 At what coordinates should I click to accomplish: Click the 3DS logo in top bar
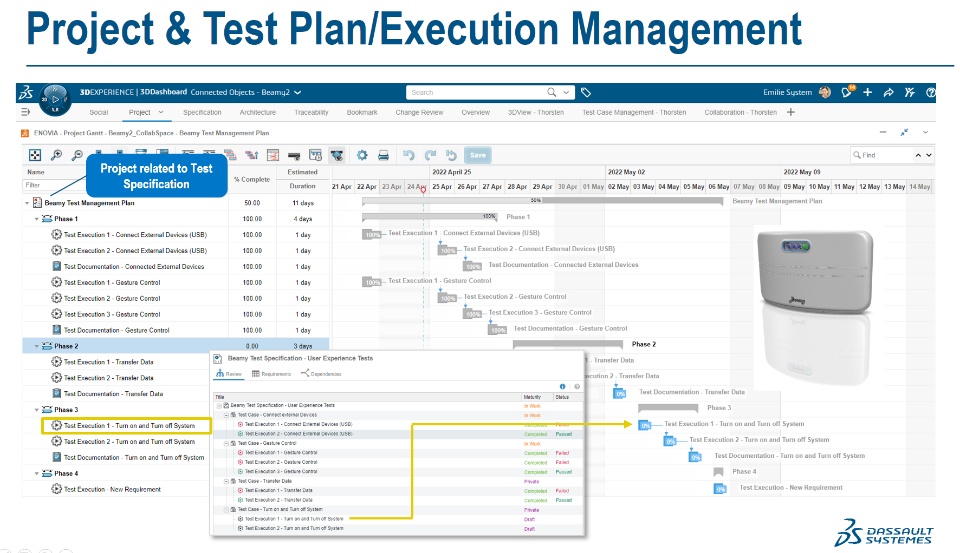click(x=26, y=92)
